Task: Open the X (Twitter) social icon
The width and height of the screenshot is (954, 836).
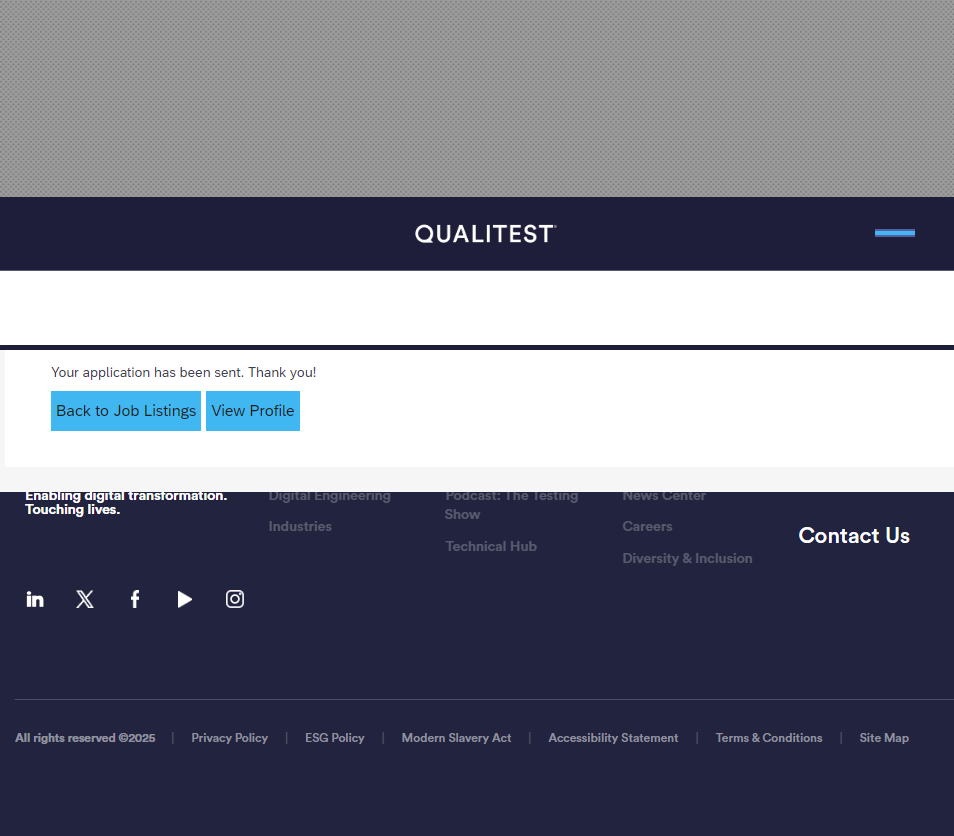Action: (x=85, y=599)
